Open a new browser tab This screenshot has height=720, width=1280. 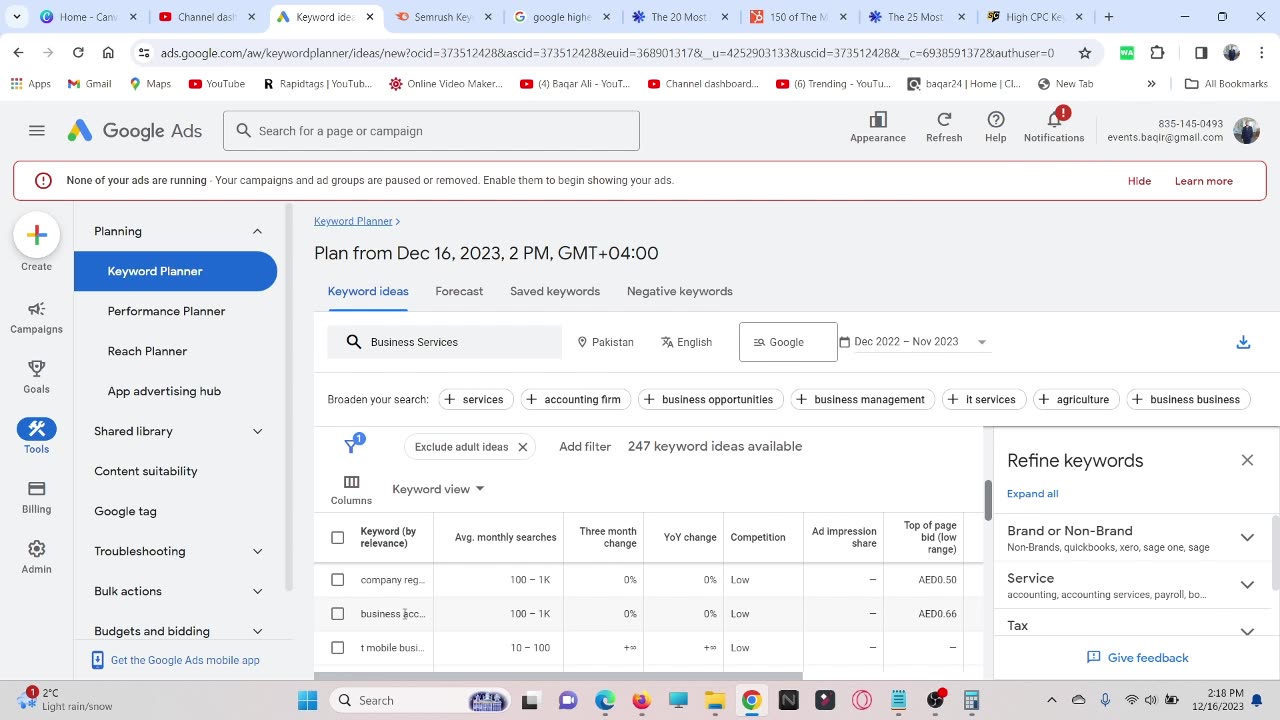click(x=1108, y=17)
